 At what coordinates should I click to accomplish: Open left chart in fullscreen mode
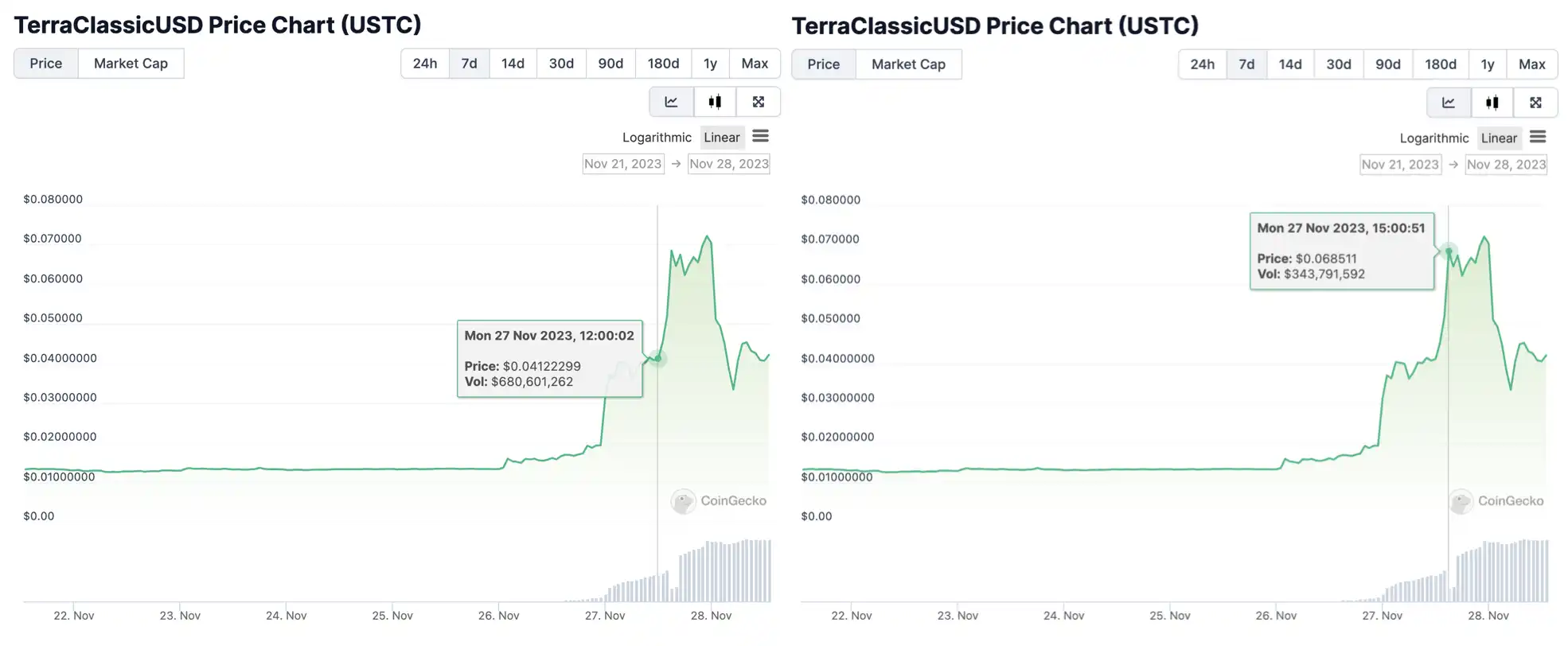[x=759, y=102]
